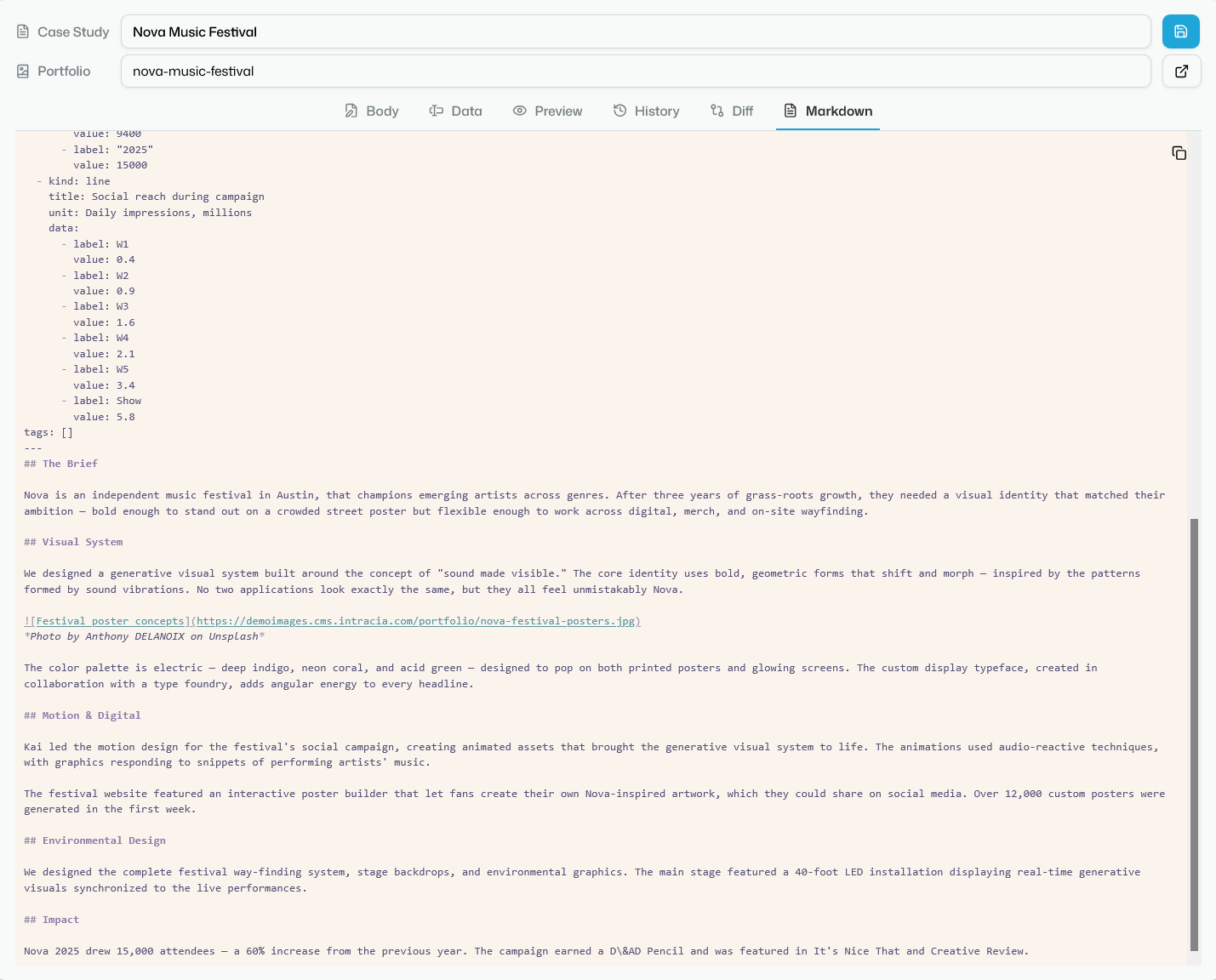Click the 'value: 15000' entry
Viewport: 1216px width, 980px height.
111,165
